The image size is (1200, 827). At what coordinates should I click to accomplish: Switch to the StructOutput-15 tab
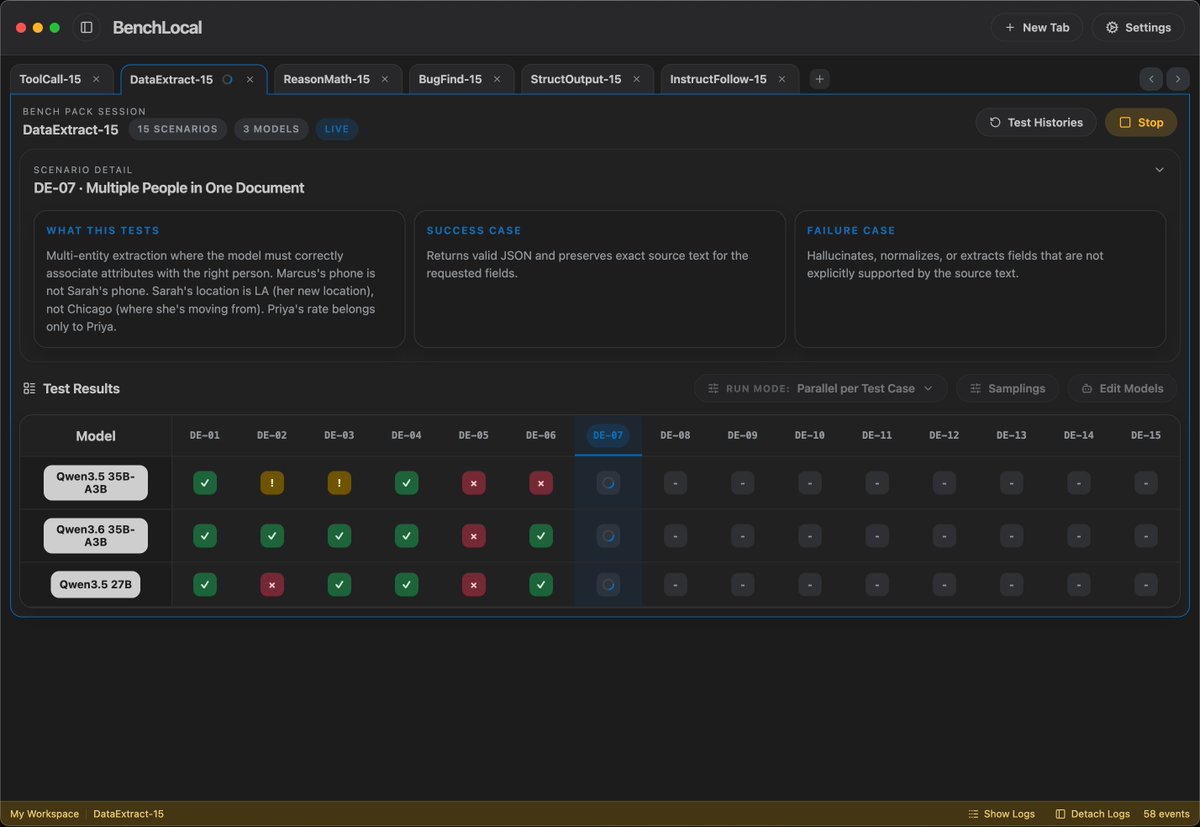[x=575, y=79]
